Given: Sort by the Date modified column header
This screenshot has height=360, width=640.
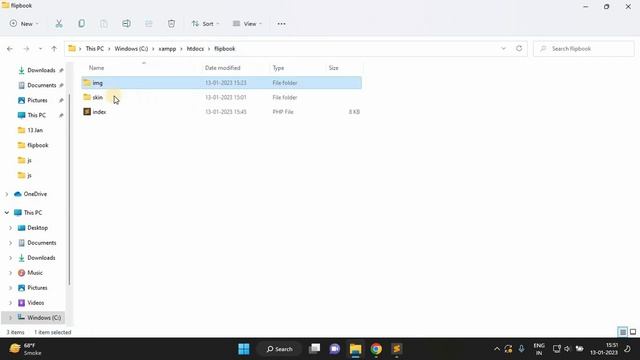Looking at the screenshot, I should (222, 68).
